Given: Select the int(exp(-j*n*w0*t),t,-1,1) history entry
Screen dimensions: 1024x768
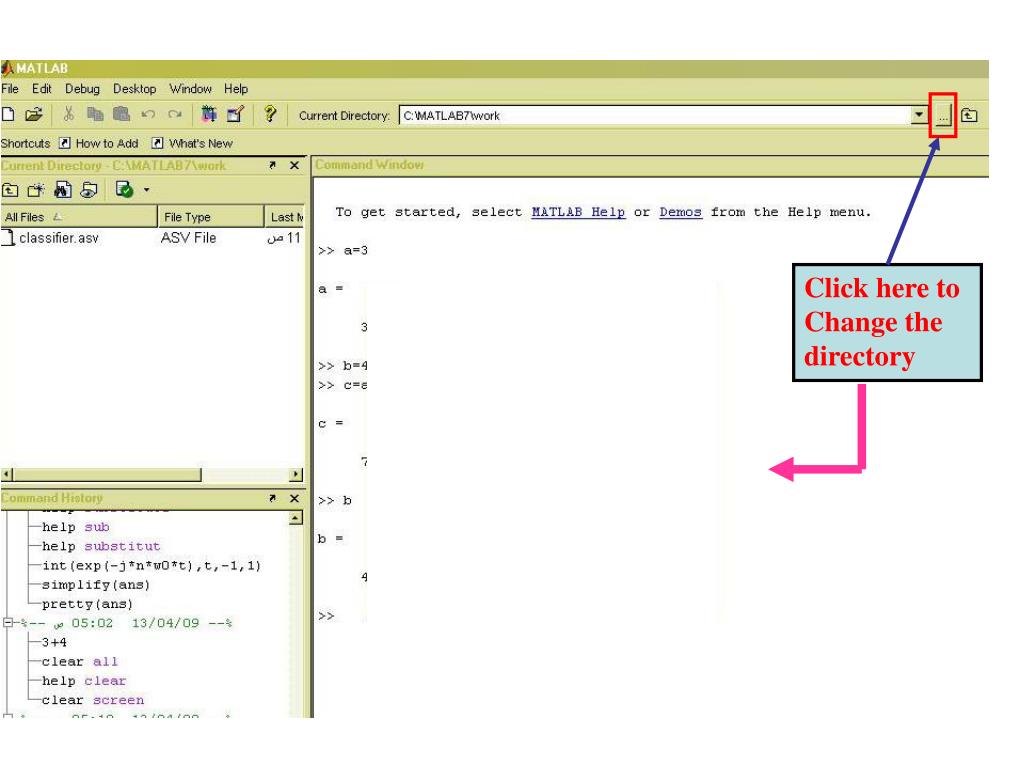Looking at the screenshot, I should point(152,566).
